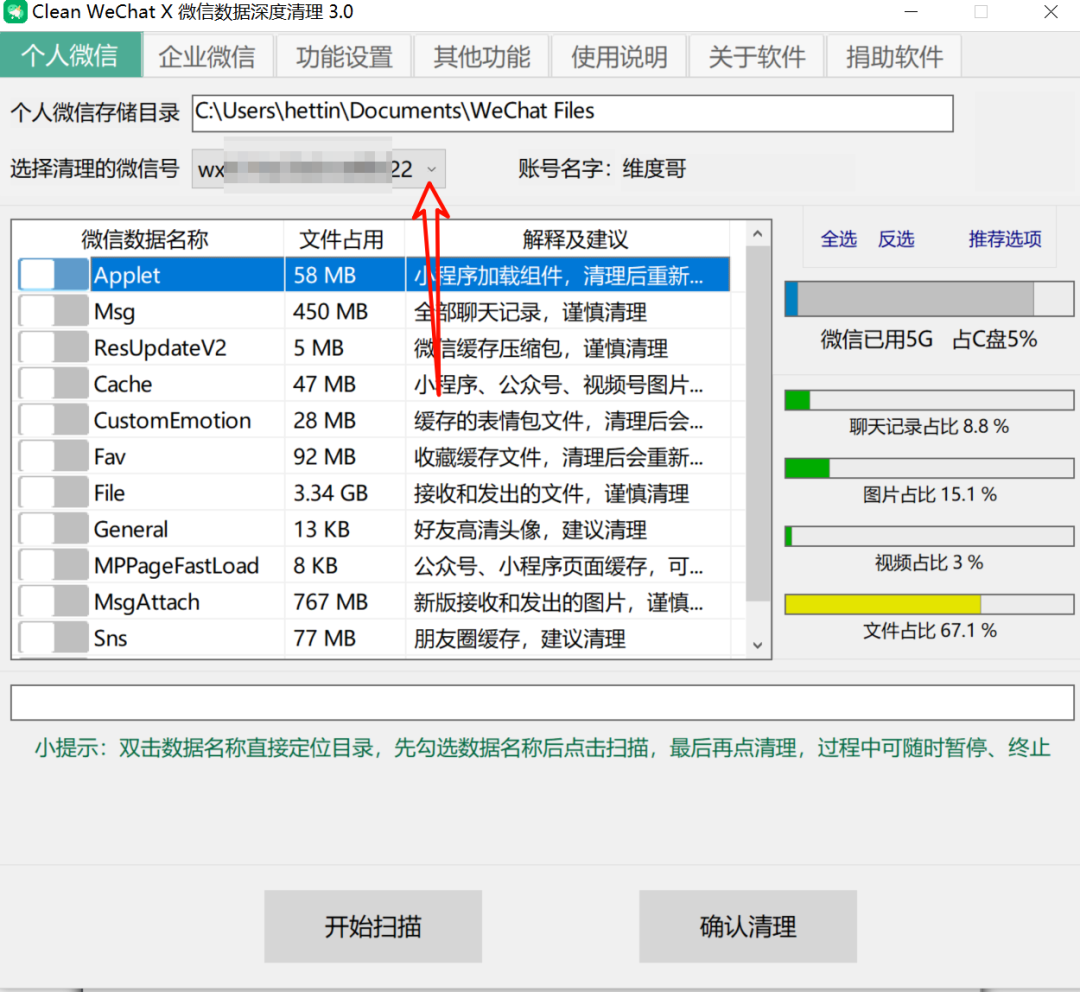1080x992 pixels.
Task: 打开功能设置选项卡
Action: point(343,56)
